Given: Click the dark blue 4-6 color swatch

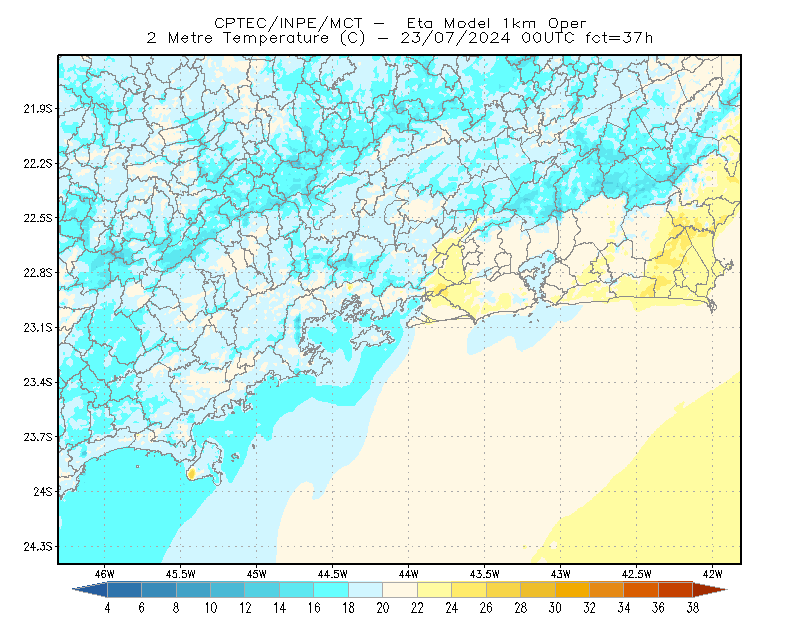Looking at the screenshot, I should pos(124,589).
